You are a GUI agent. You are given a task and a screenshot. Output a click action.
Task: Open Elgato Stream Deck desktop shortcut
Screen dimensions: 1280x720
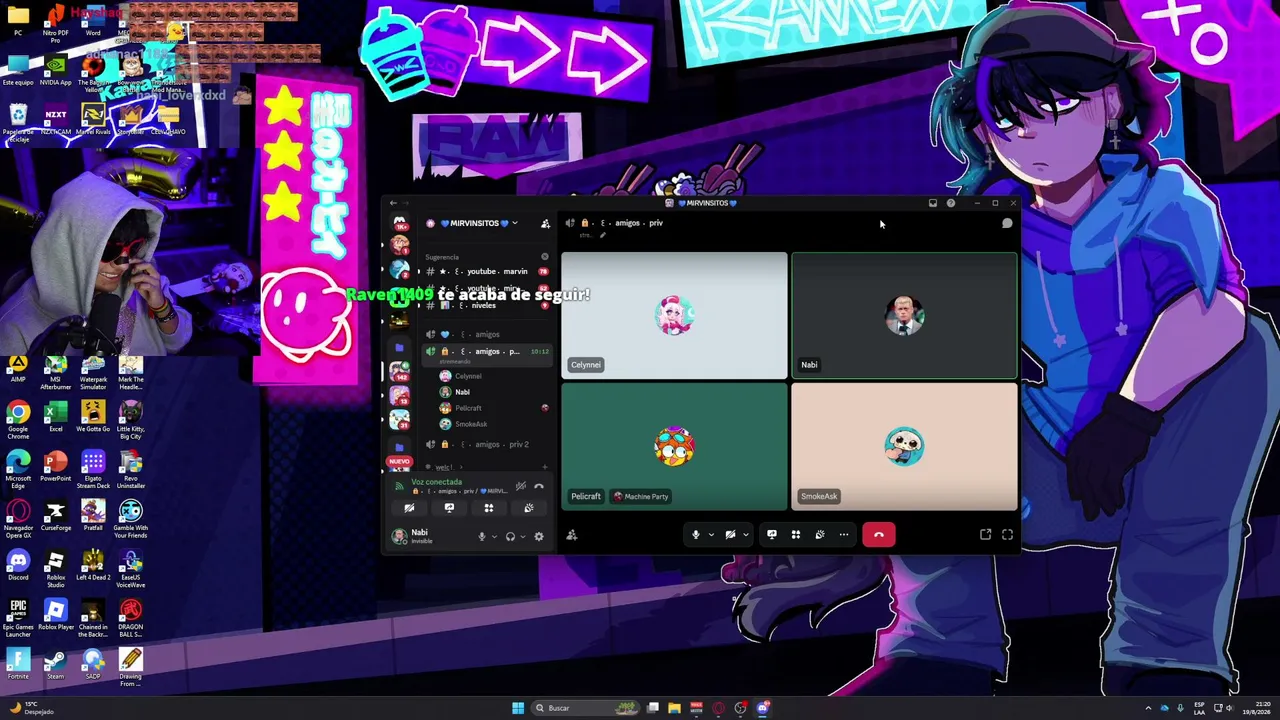click(93, 470)
